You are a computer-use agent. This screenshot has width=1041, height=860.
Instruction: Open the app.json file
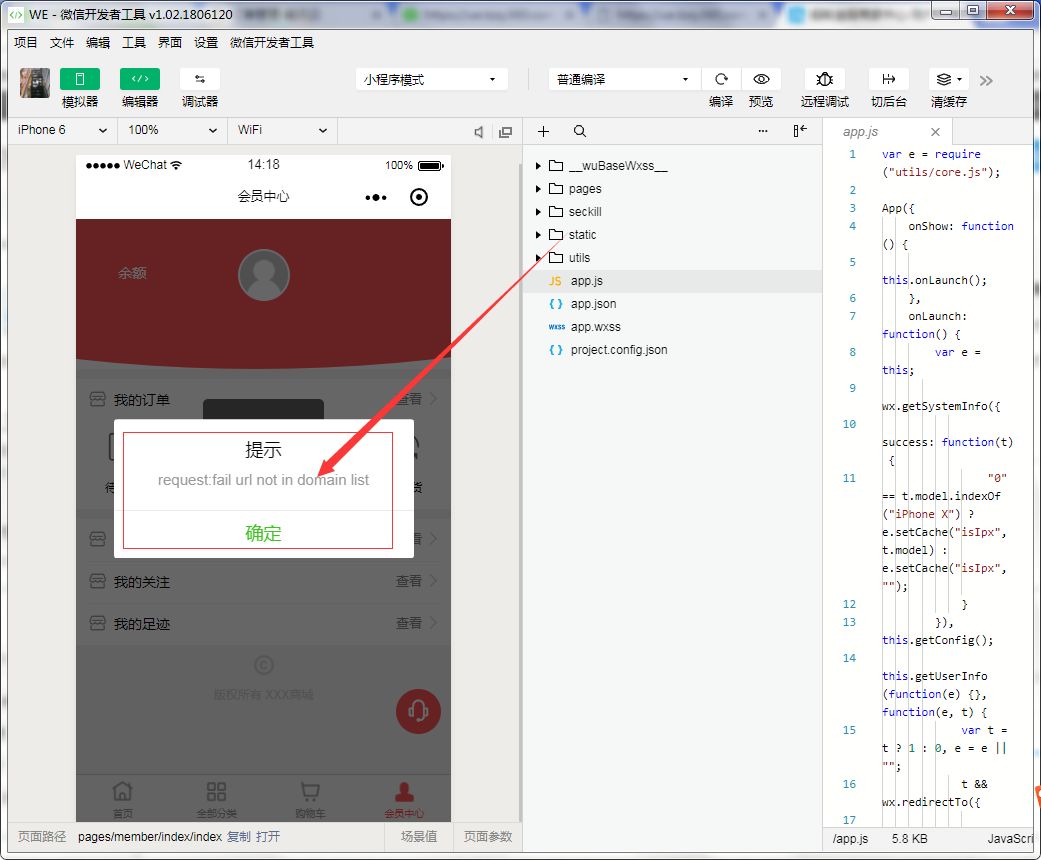672,303
